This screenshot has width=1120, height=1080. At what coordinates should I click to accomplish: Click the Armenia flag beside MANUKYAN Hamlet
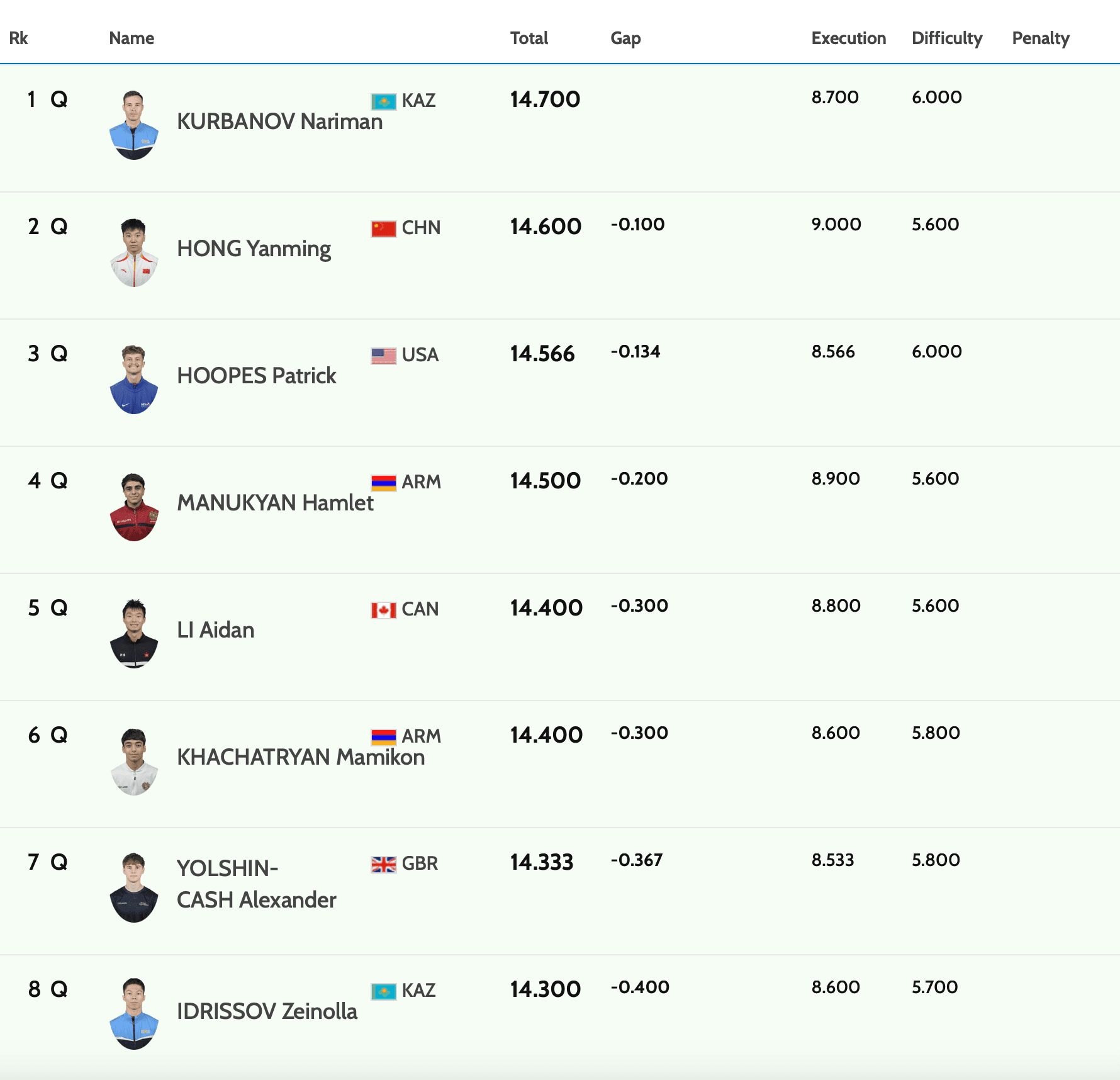point(383,483)
